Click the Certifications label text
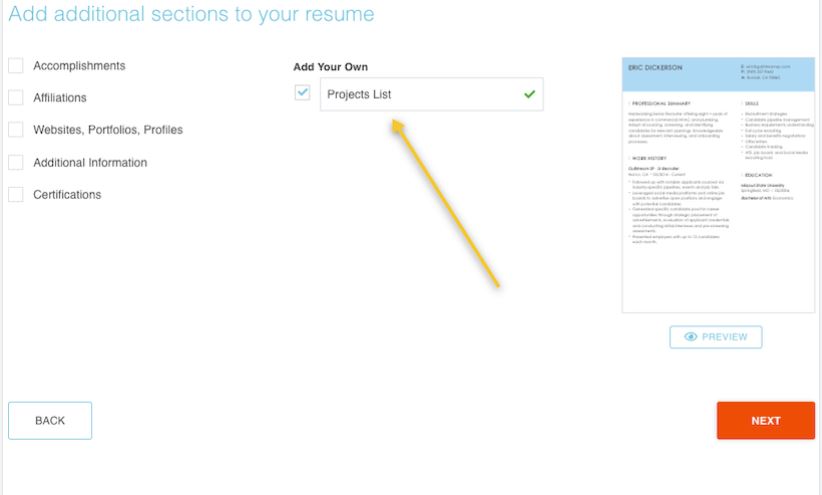The width and height of the screenshot is (822, 495). tap(67, 195)
